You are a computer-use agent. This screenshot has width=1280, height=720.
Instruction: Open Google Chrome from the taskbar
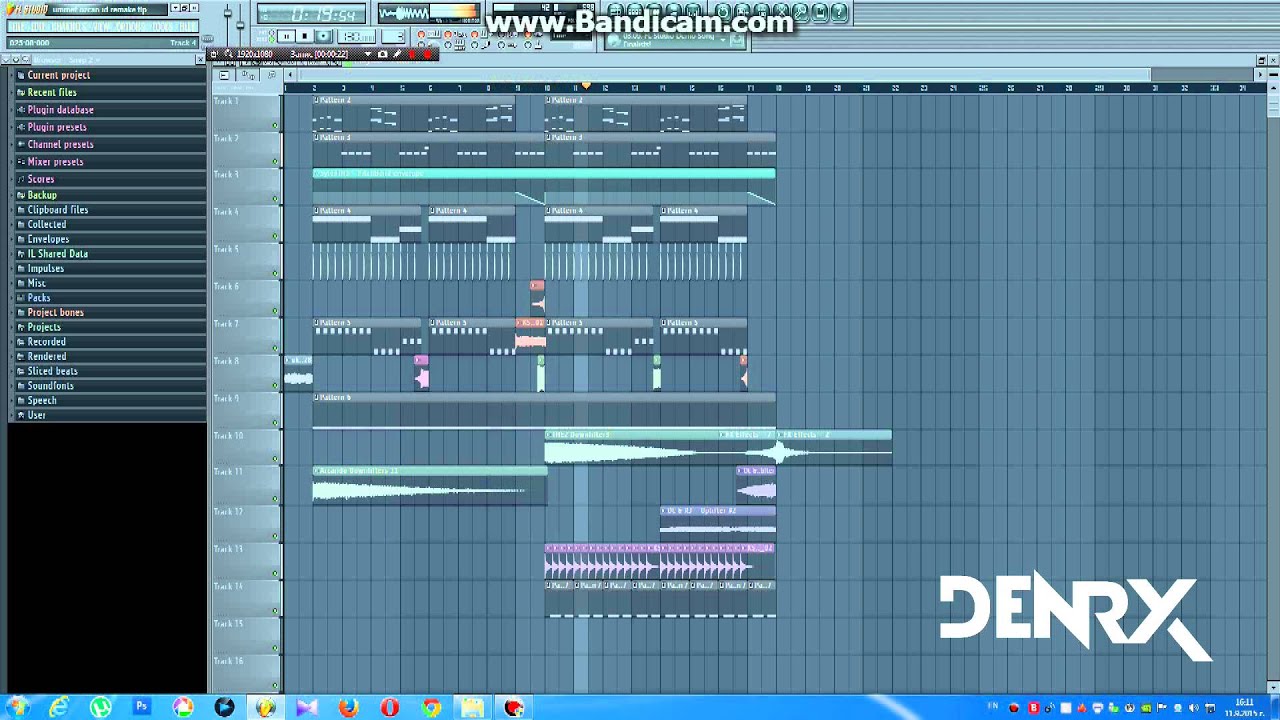(x=431, y=708)
